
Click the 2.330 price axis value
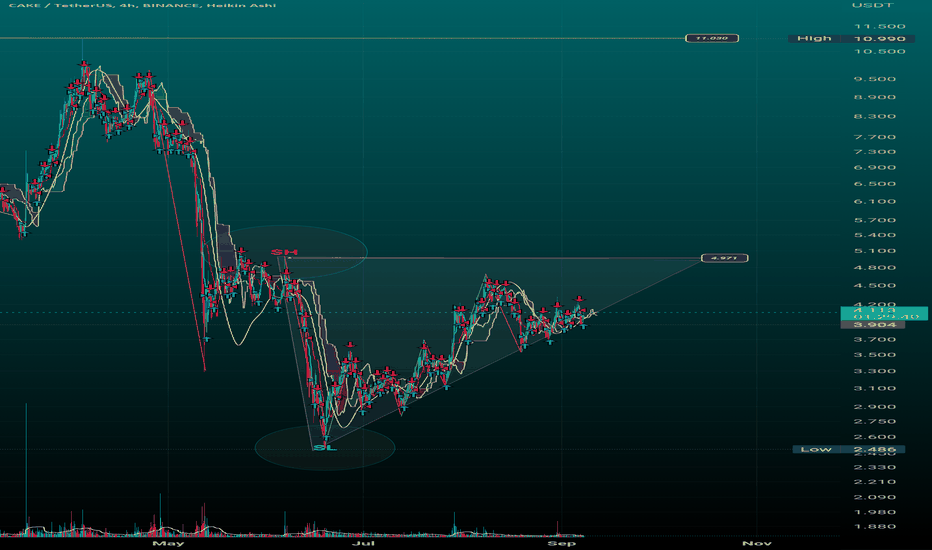pyautogui.click(x=875, y=467)
